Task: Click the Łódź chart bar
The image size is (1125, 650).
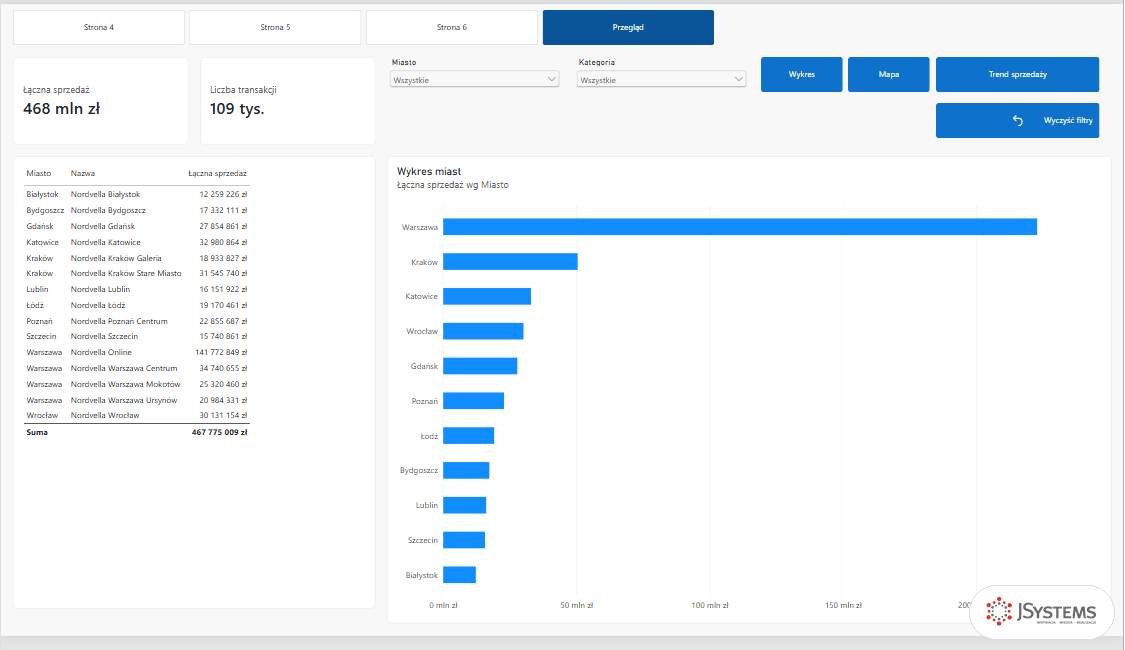Action: point(469,435)
